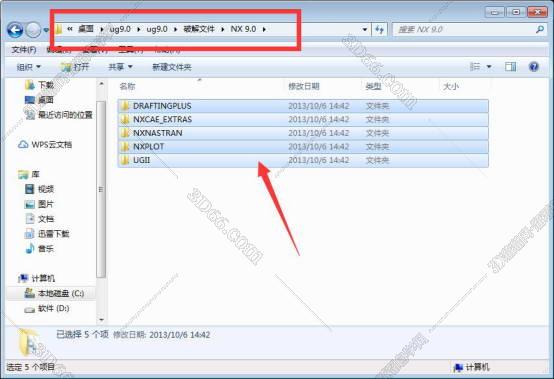Click the NX 9.0 breadcrumb segment
Viewport: 554px width, 379px height.
point(243,29)
